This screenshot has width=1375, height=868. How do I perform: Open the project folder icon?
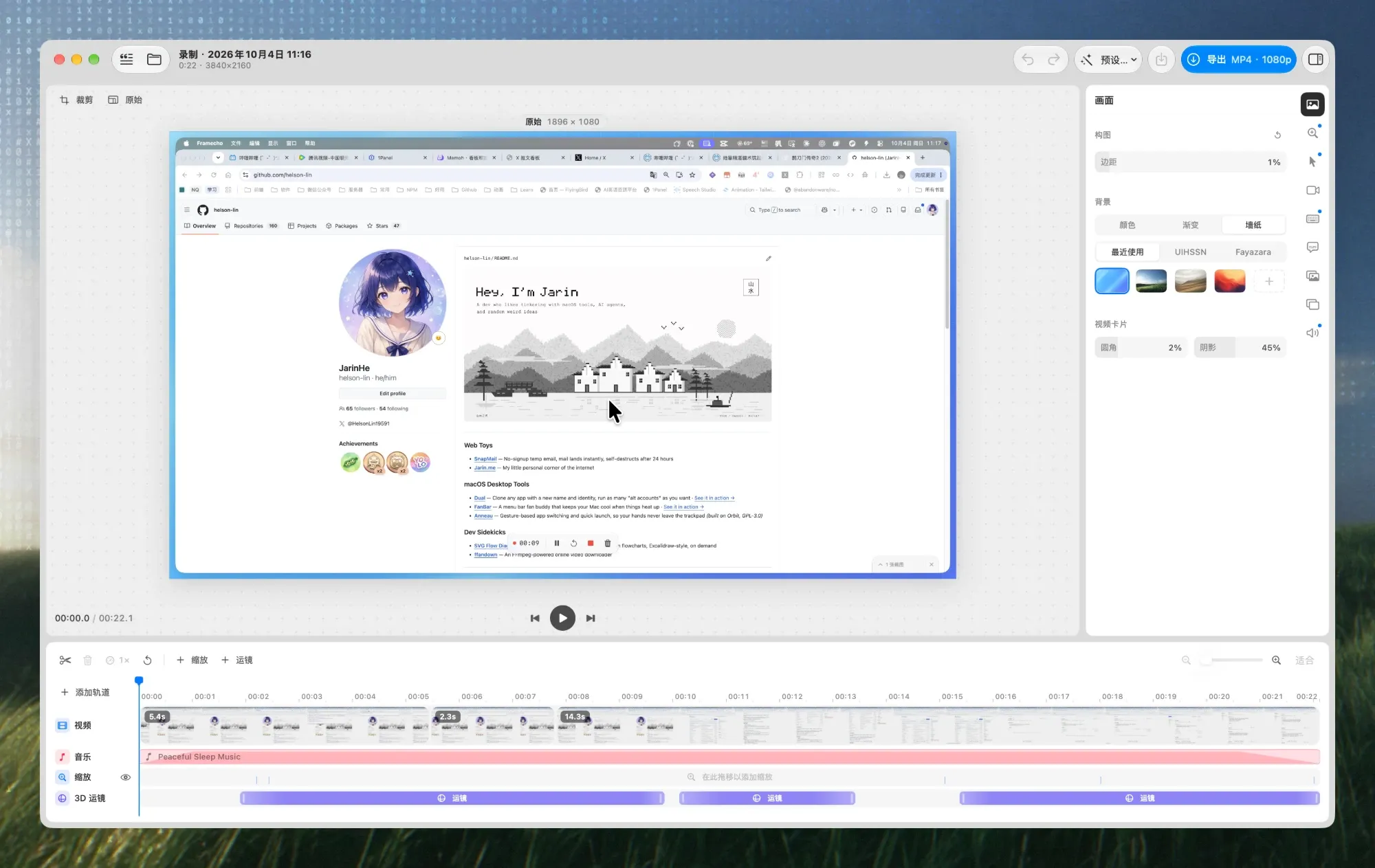[x=154, y=60]
